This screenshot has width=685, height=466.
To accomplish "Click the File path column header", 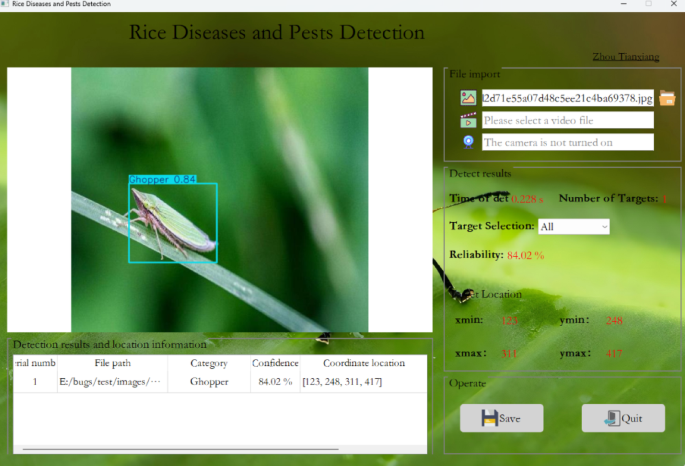I will [x=112, y=363].
